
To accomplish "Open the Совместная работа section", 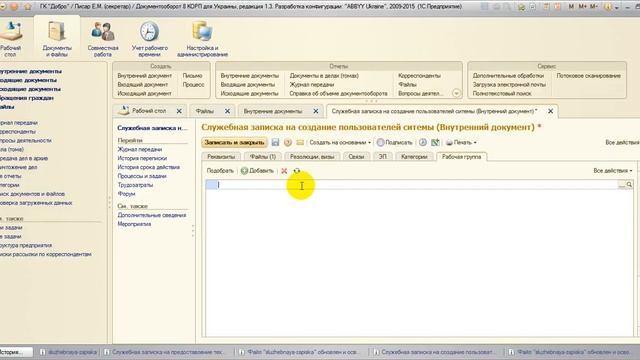I will coord(103,39).
